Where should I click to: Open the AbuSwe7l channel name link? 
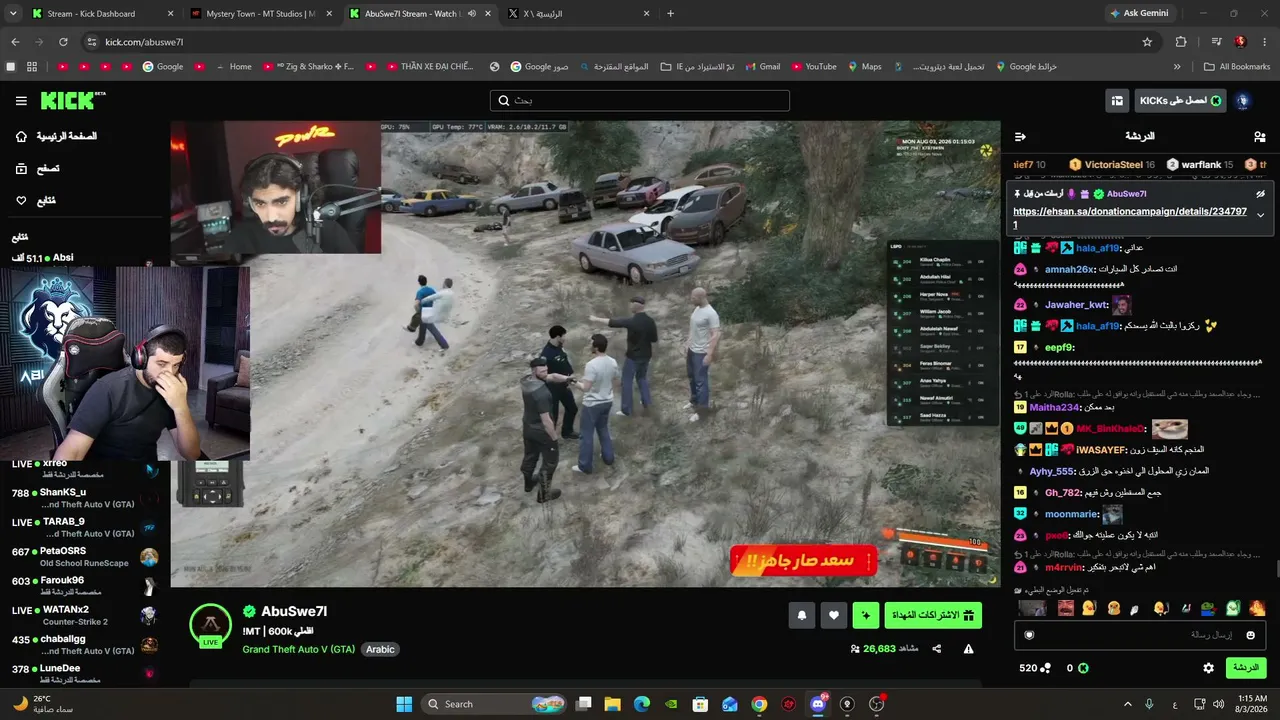(294, 611)
